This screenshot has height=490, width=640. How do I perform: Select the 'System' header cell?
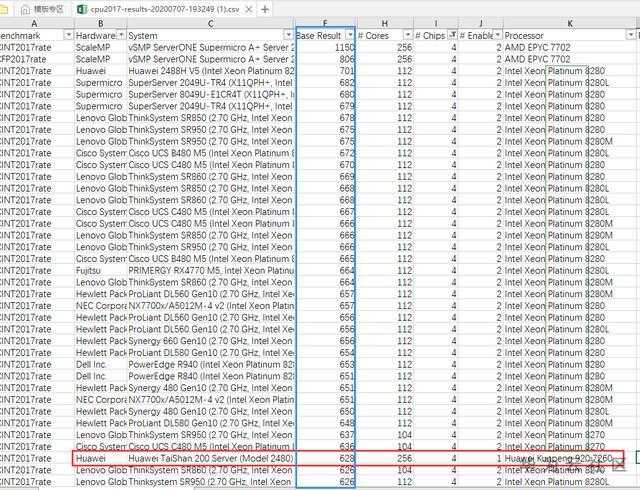(211, 36)
